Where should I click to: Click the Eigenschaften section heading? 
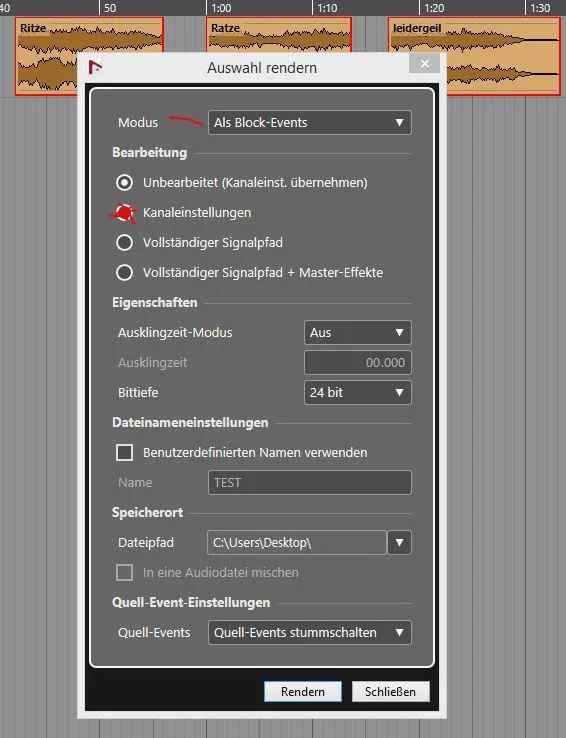155,302
